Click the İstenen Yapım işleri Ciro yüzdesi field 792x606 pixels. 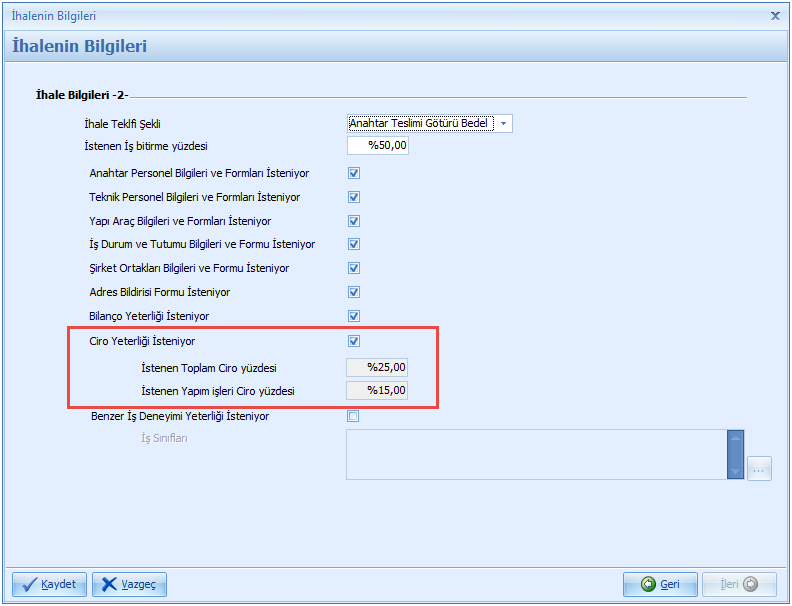pyautogui.click(x=378, y=391)
